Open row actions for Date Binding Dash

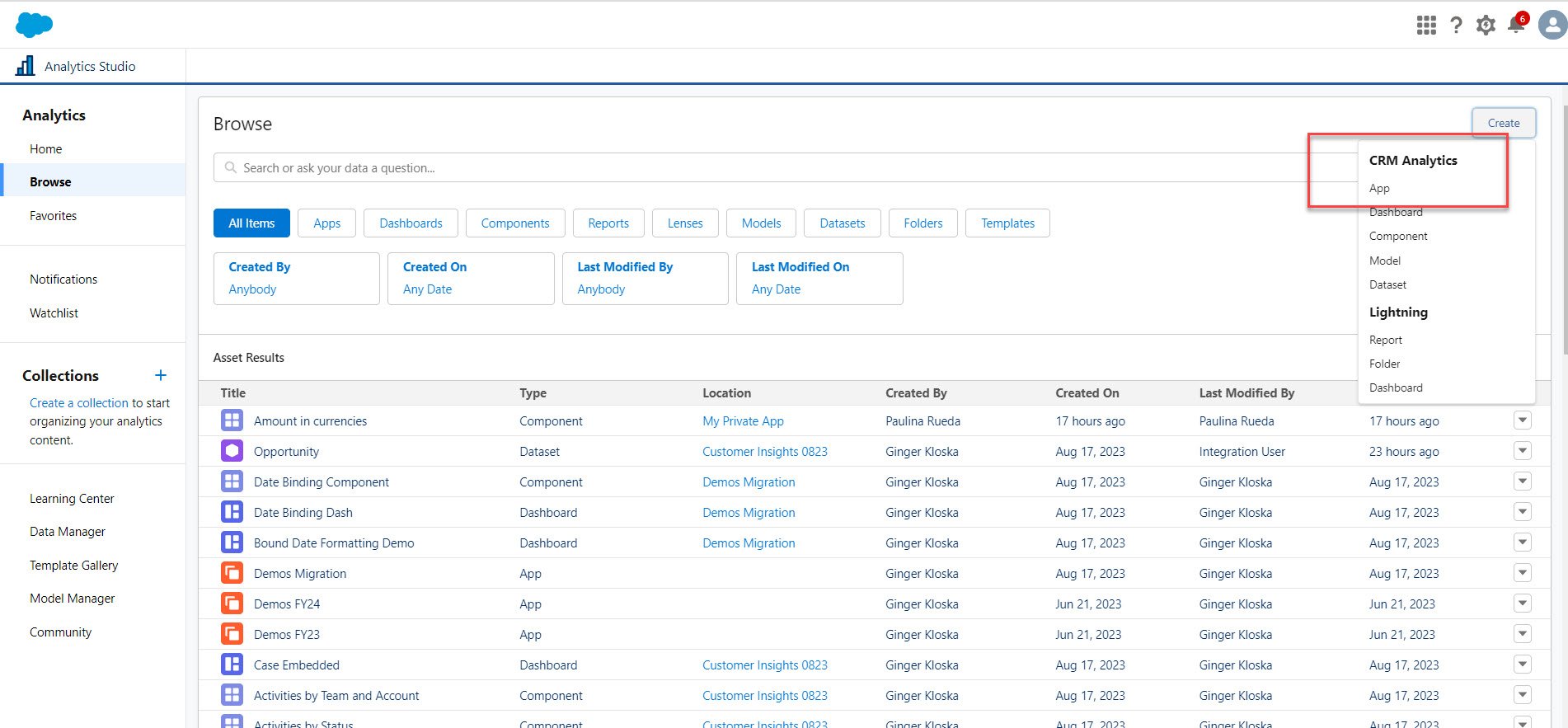[1523, 512]
